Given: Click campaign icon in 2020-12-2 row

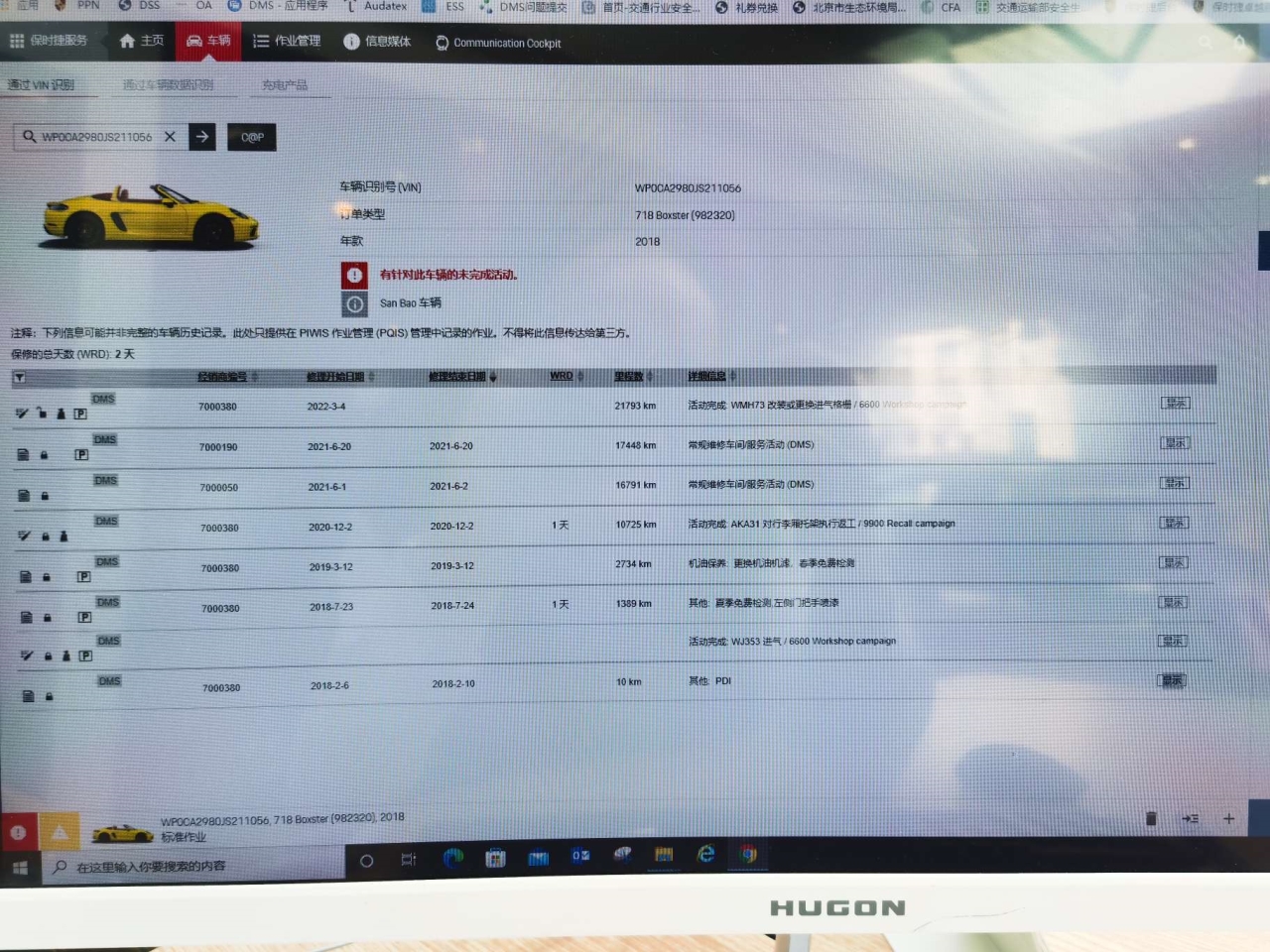Looking at the screenshot, I should (x=24, y=536).
